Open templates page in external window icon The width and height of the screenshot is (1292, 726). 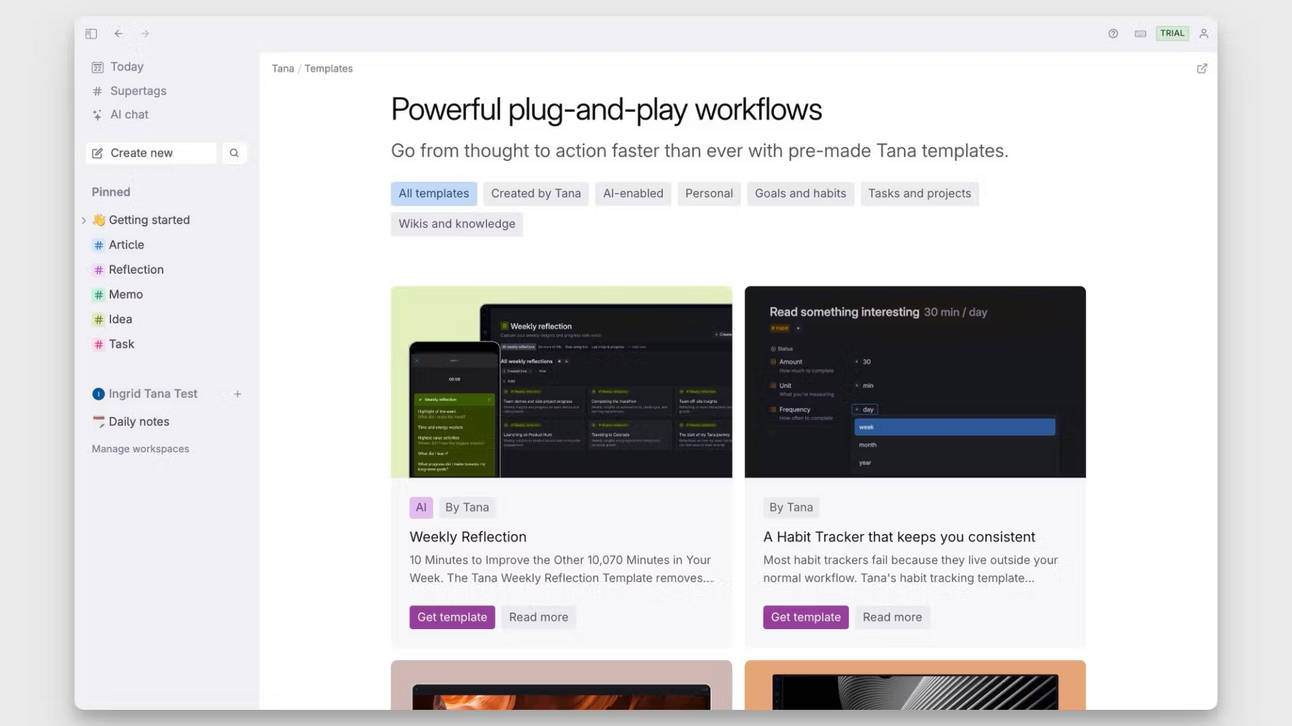(x=1202, y=69)
